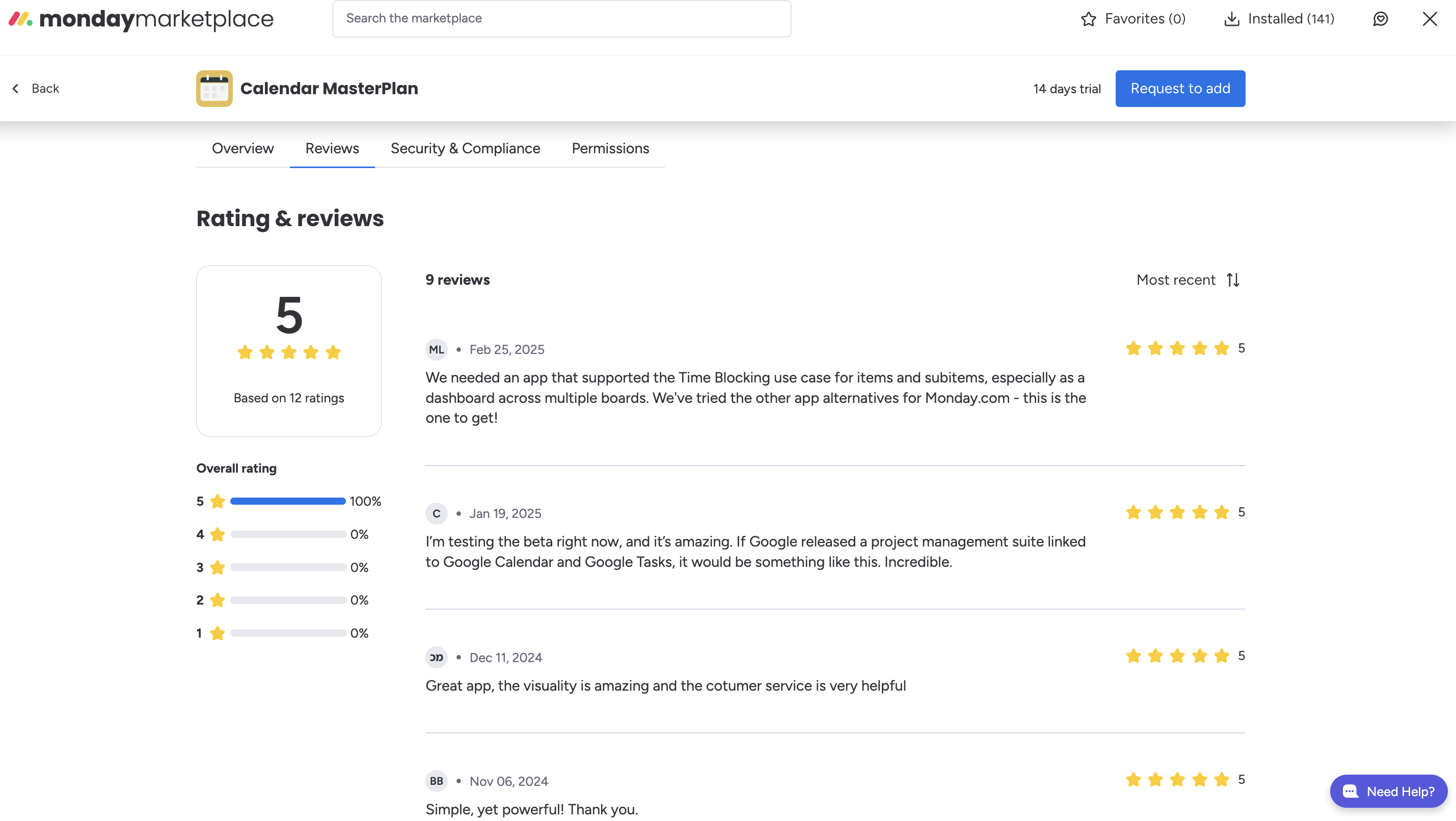1456x821 pixels.
Task: Click the BB reviewer avatar
Action: click(x=437, y=781)
